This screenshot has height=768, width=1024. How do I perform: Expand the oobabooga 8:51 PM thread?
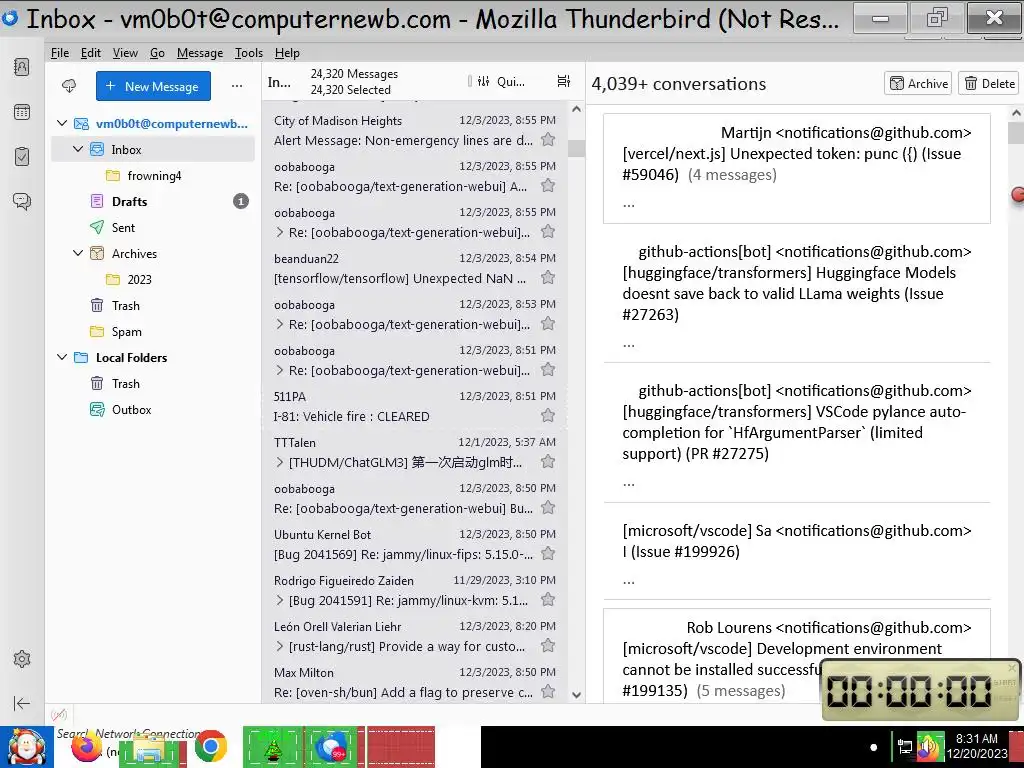[x=280, y=370]
